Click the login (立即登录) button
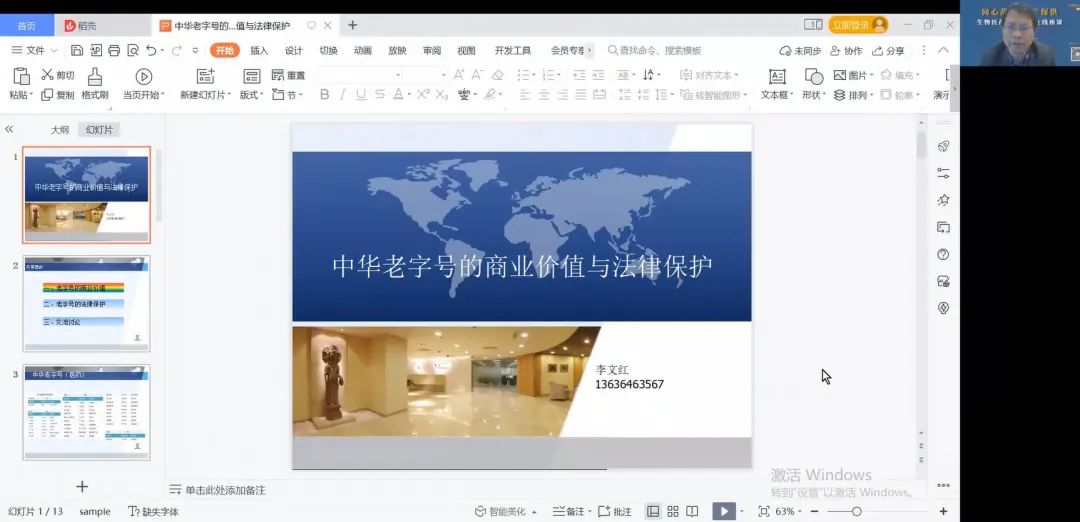This screenshot has width=1080, height=522. [x=857, y=25]
